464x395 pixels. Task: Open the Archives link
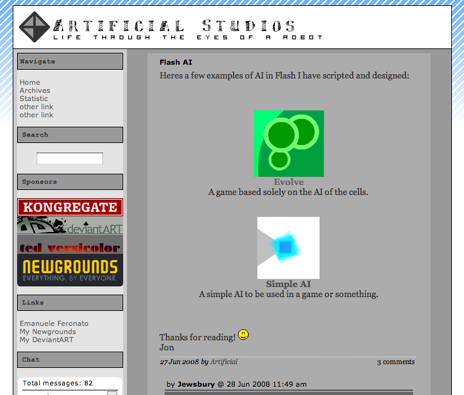35,91
